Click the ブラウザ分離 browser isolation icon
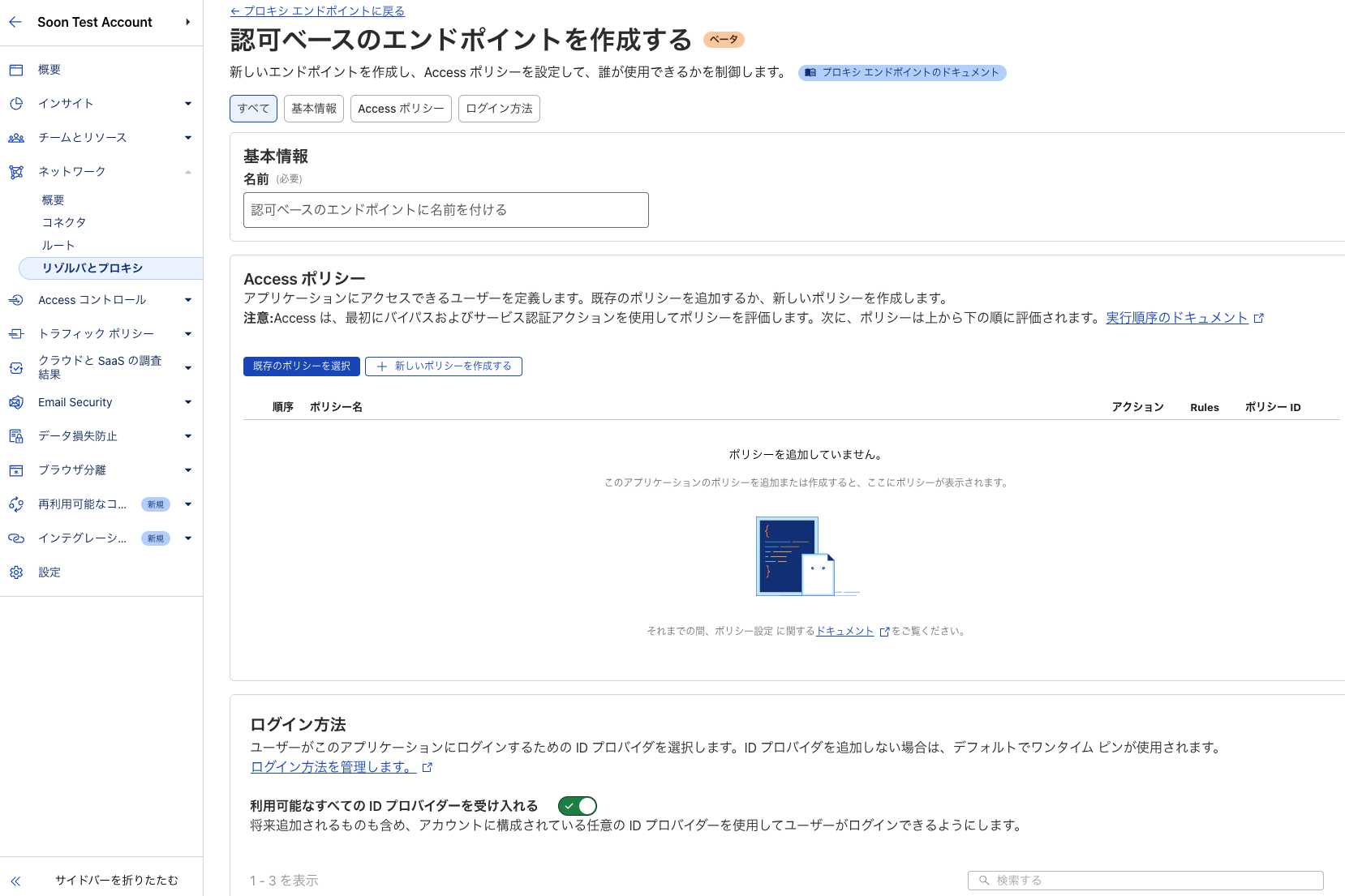The width and height of the screenshot is (1345, 896). (16, 469)
